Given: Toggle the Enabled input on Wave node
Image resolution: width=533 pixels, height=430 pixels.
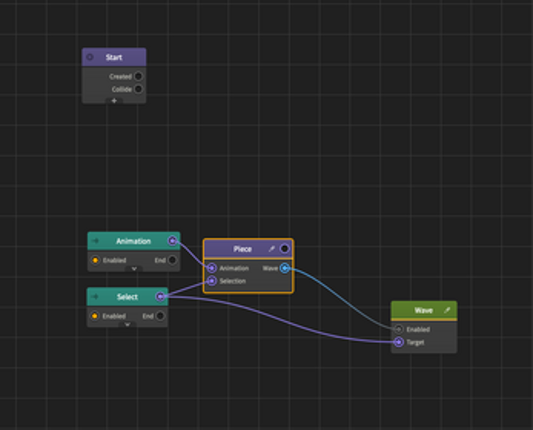Looking at the screenshot, I should pos(398,329).
